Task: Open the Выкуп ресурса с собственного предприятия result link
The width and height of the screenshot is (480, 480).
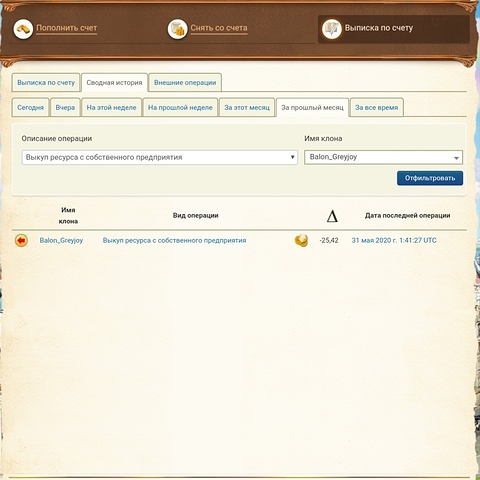Action: click(174, 240)
